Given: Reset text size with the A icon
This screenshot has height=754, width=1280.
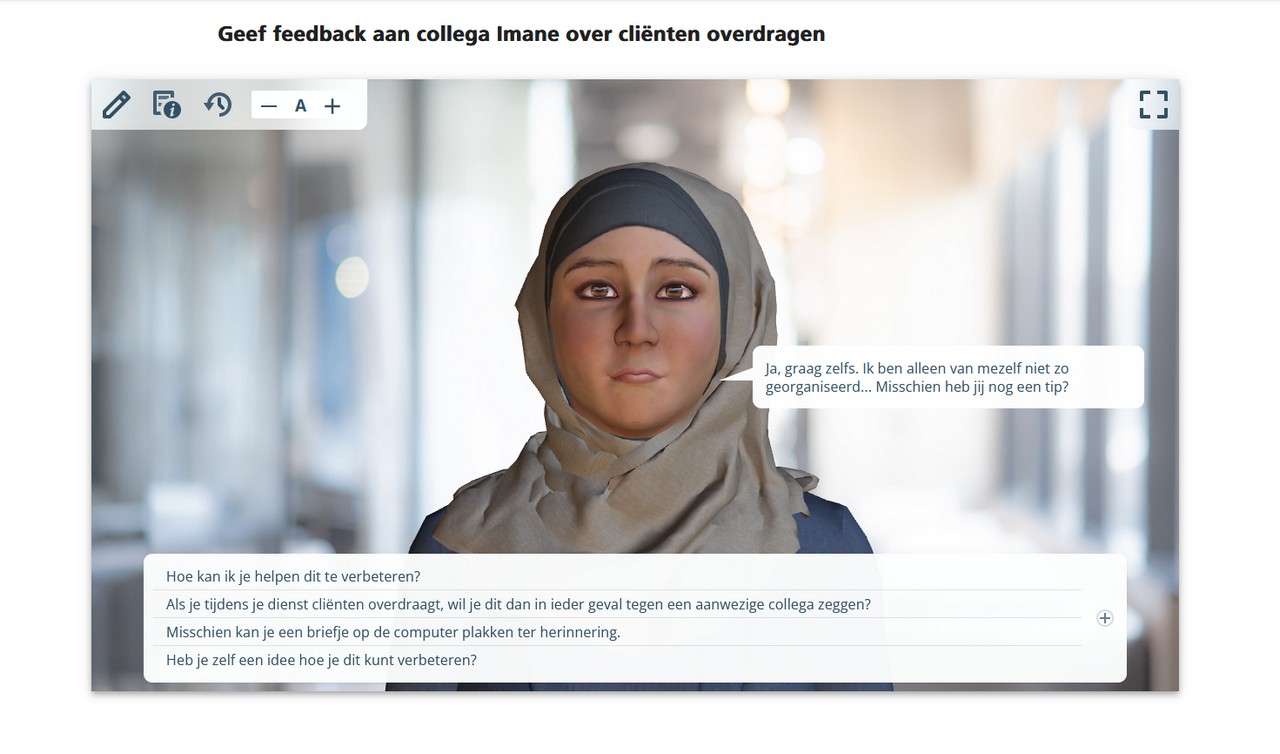Looking at the screenshot, I should click(x=300, y=106).
